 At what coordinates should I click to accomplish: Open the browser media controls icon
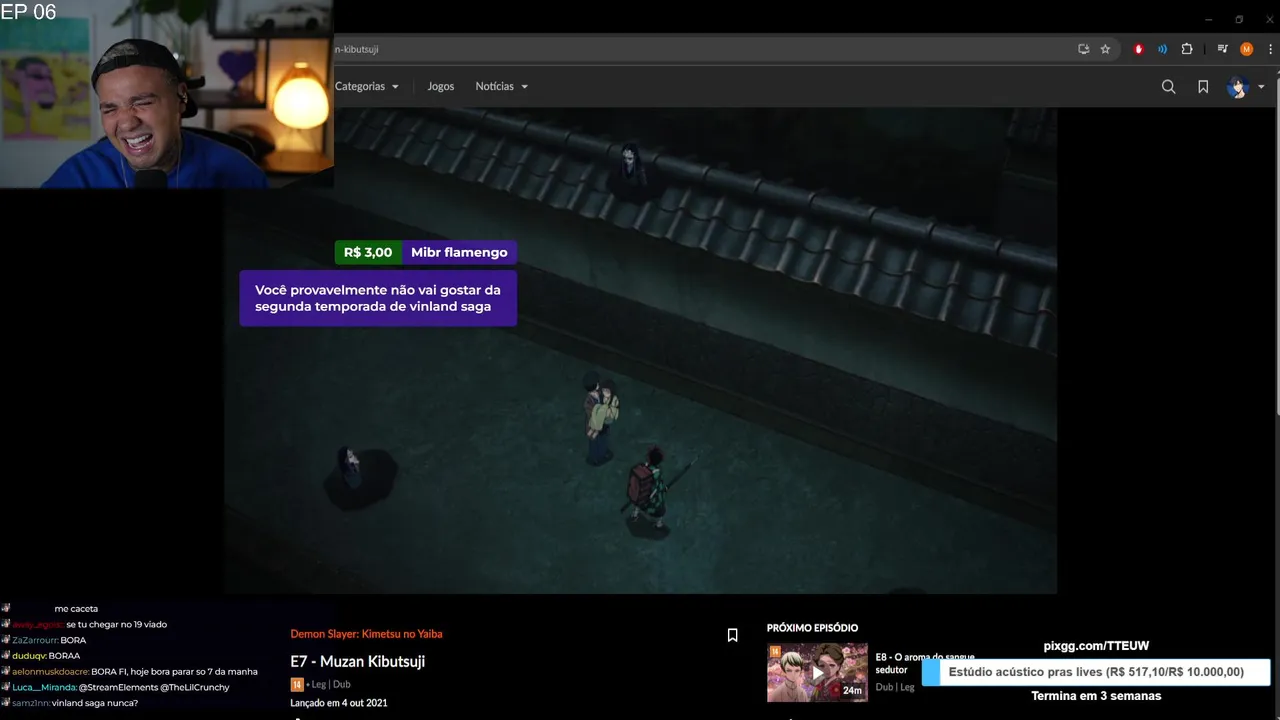coord(1222,49)
